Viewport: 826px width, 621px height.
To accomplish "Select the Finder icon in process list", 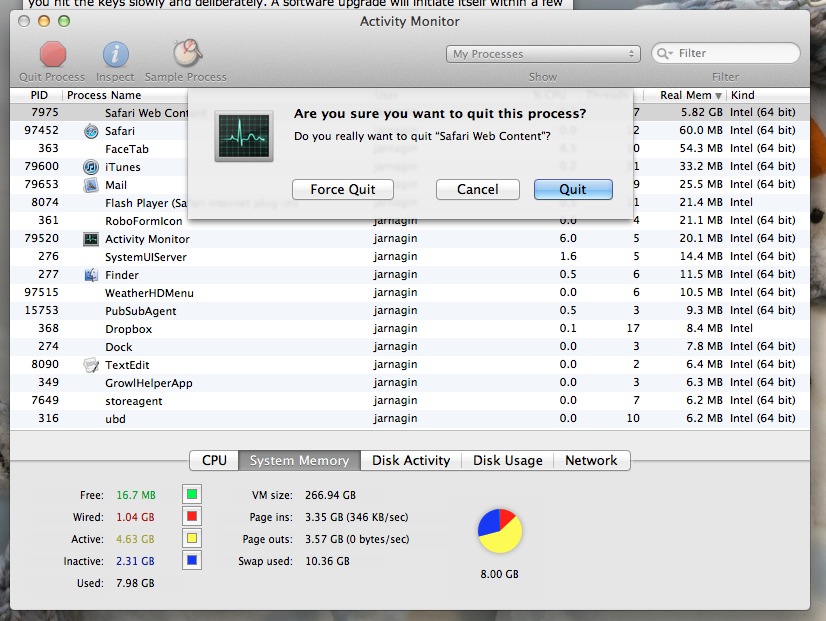I will click(x=91, y=275).
